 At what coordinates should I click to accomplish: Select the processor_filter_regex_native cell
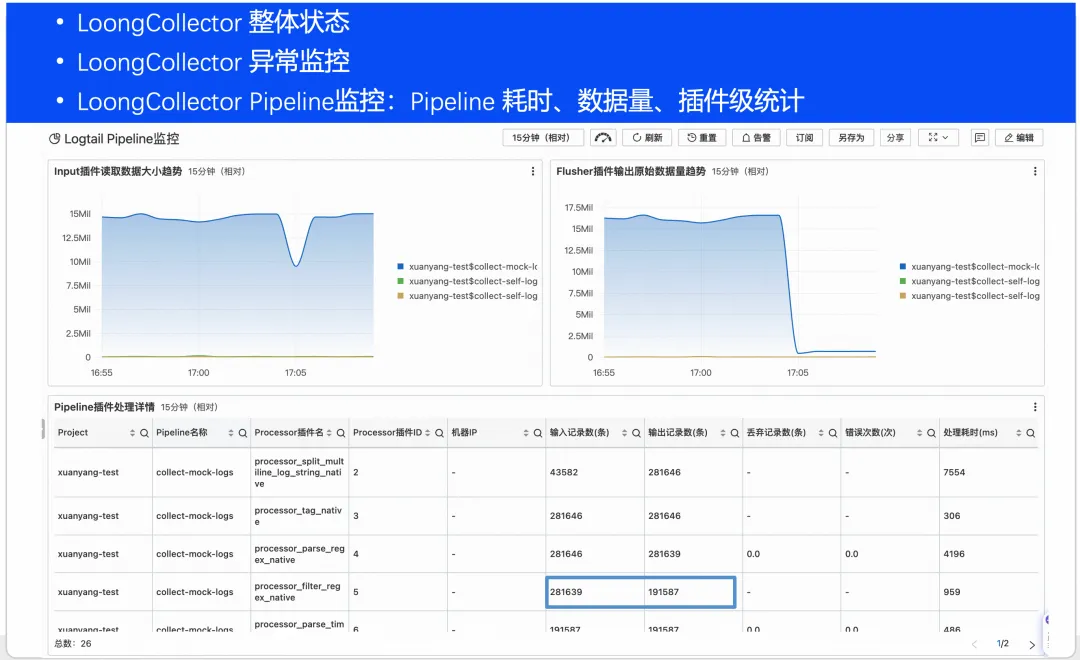299,592
